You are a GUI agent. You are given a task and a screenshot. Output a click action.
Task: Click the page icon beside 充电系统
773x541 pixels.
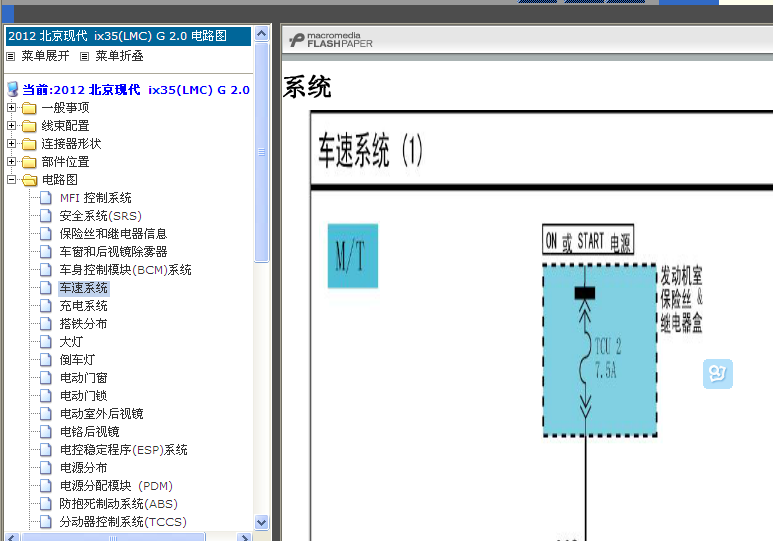click(45, 306)
